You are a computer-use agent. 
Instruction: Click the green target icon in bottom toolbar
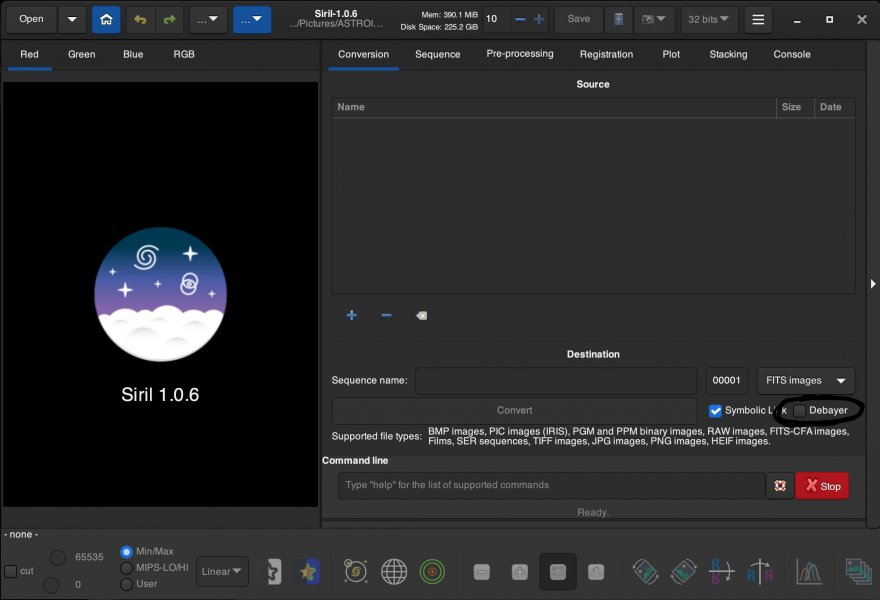pos(432,571)
